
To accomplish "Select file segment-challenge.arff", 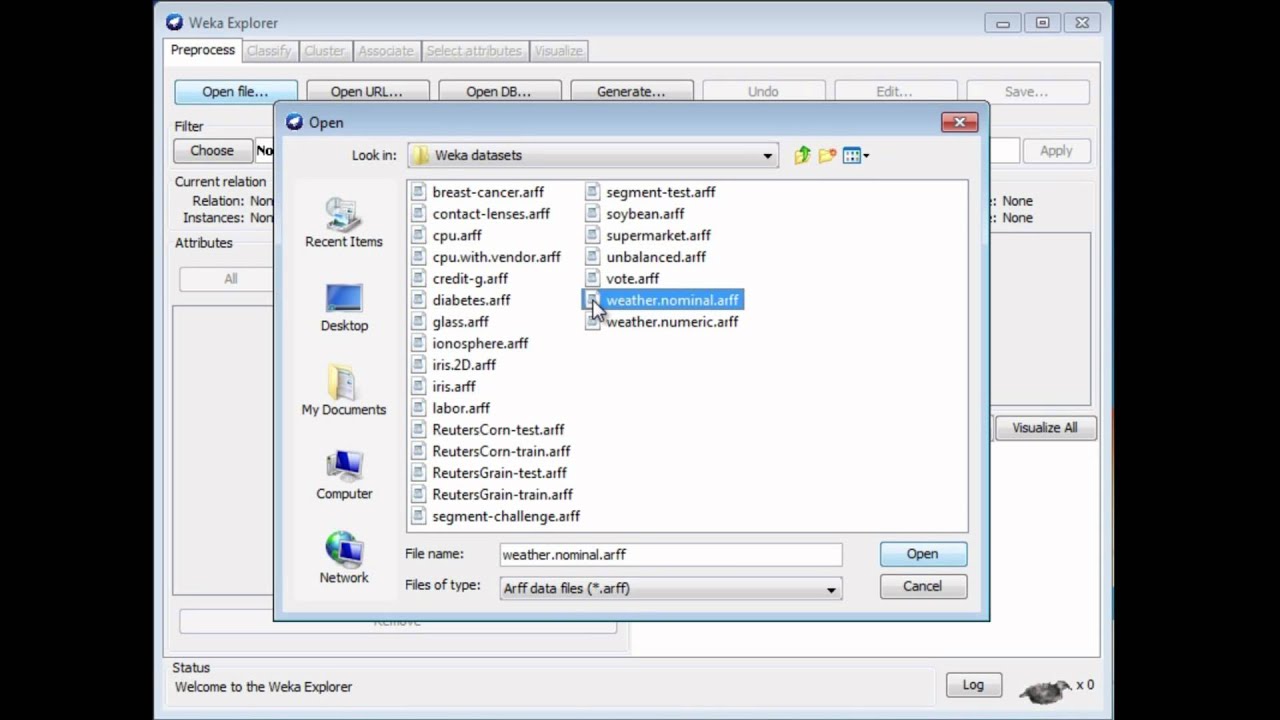I will tap(506, 516).
